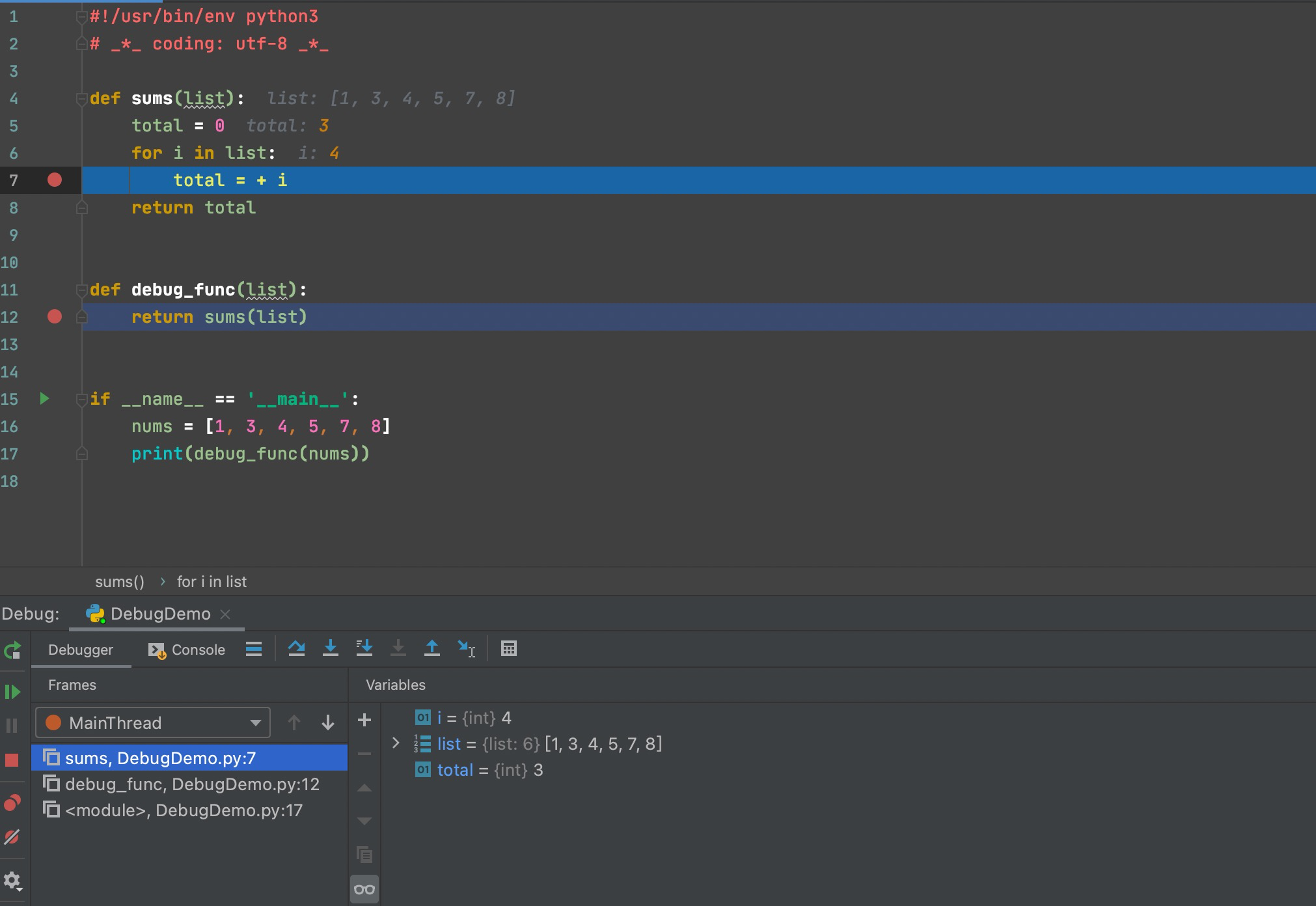The width and height of the screenshot is (1316, 906).
Task: Rerun the DebugDemo debug session
Action: [x=12, y=650]
